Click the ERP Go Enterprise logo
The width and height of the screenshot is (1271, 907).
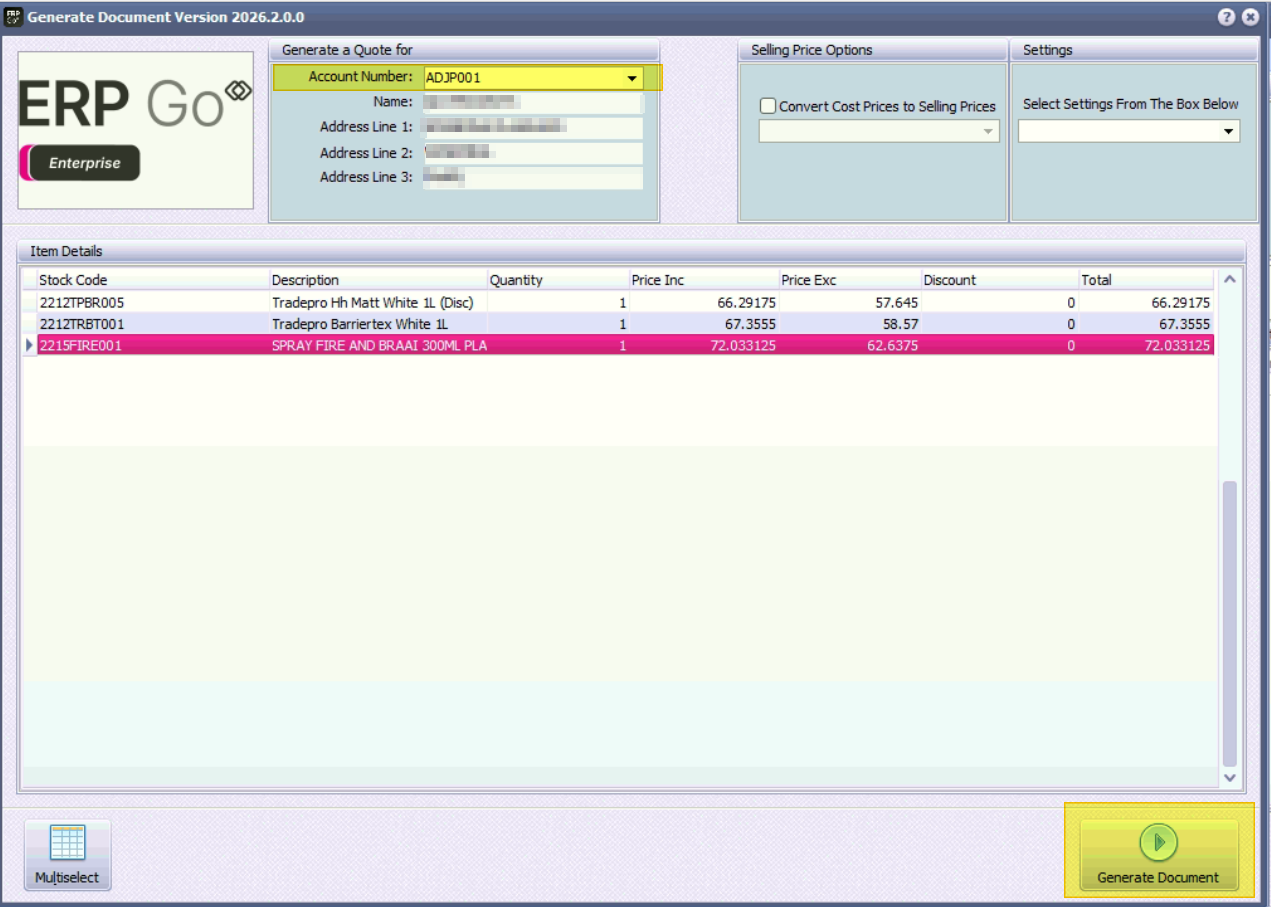(x=136, y=130)
